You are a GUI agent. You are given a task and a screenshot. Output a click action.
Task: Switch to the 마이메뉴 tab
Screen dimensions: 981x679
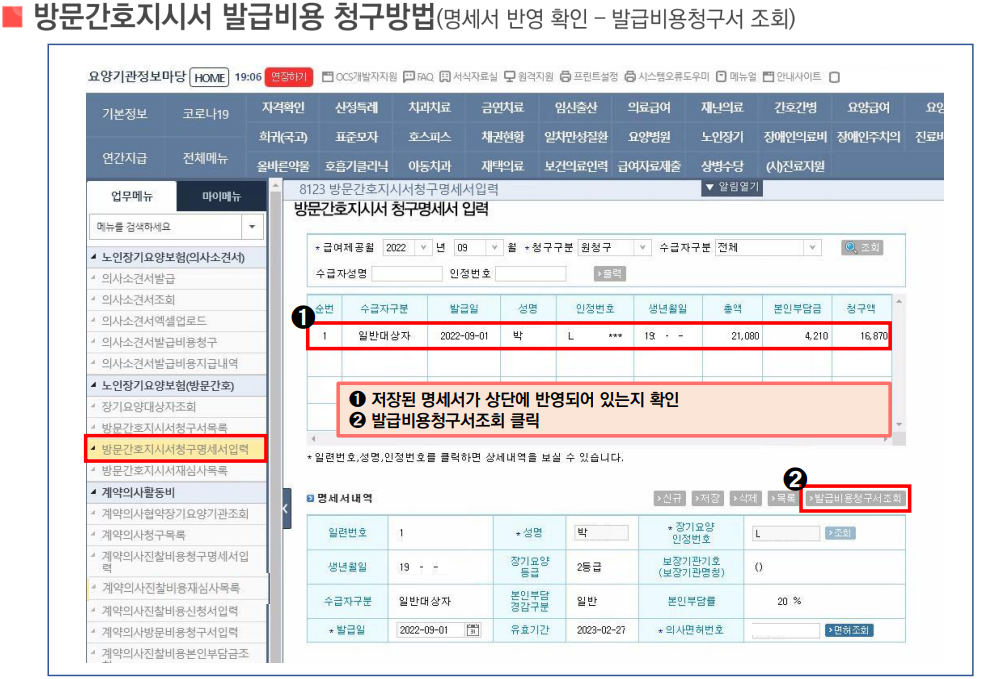[x=221, y=197]
